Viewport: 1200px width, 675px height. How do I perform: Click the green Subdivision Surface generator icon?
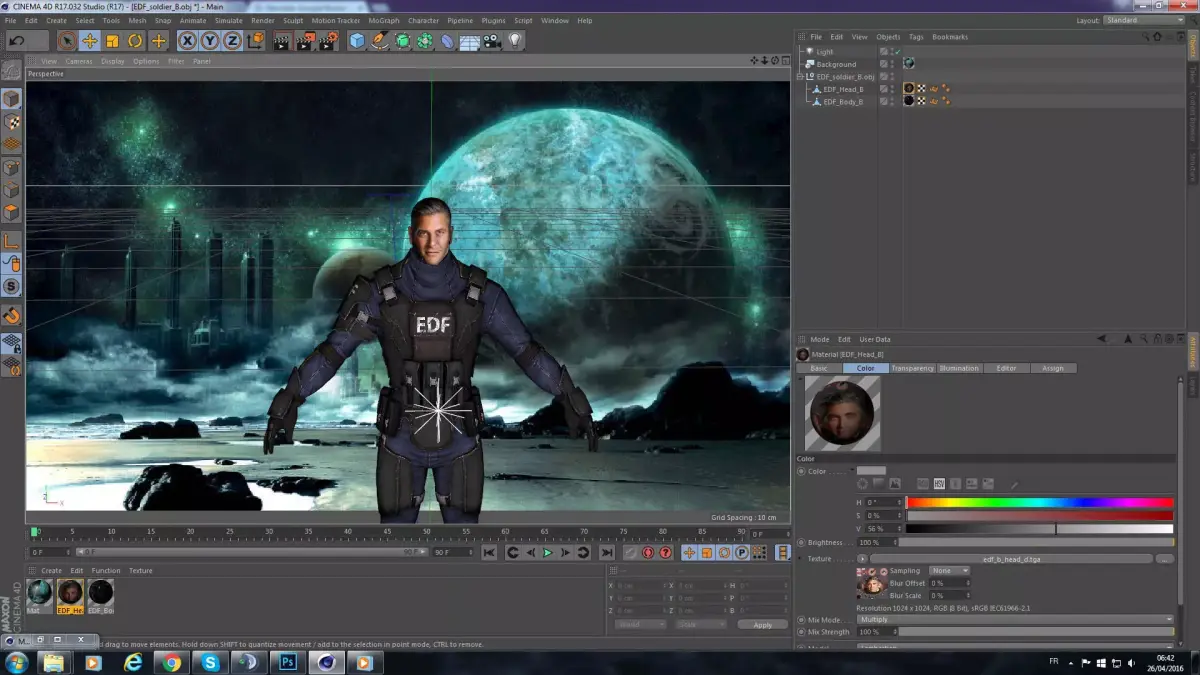402,41
